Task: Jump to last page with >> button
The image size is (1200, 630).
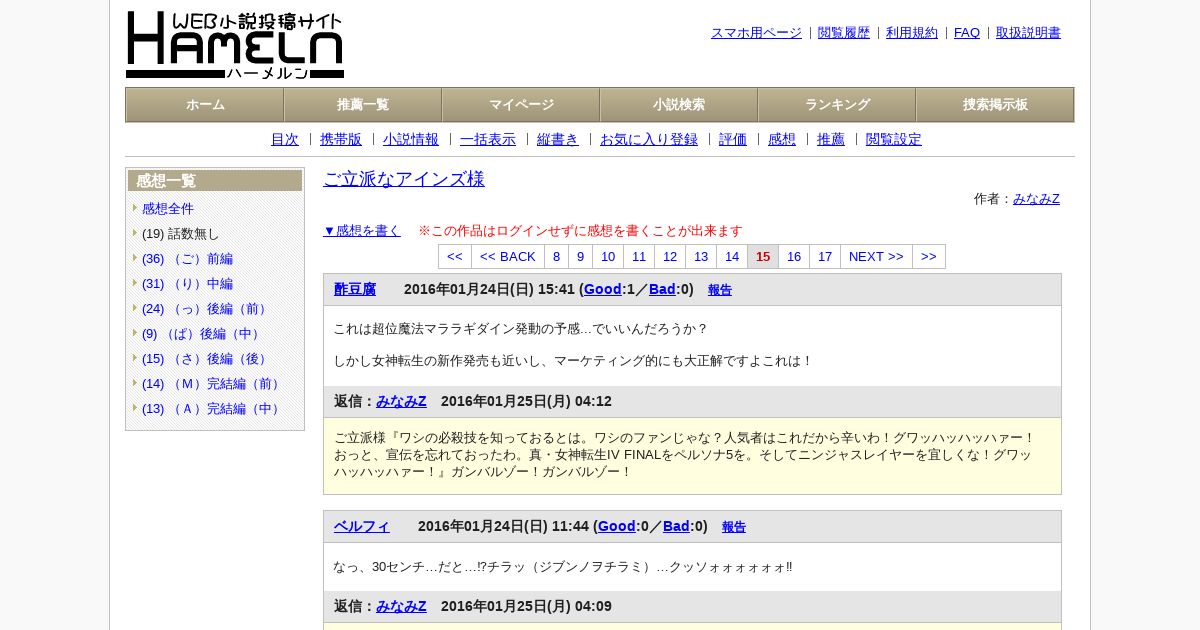Action: tap(929, 257)
